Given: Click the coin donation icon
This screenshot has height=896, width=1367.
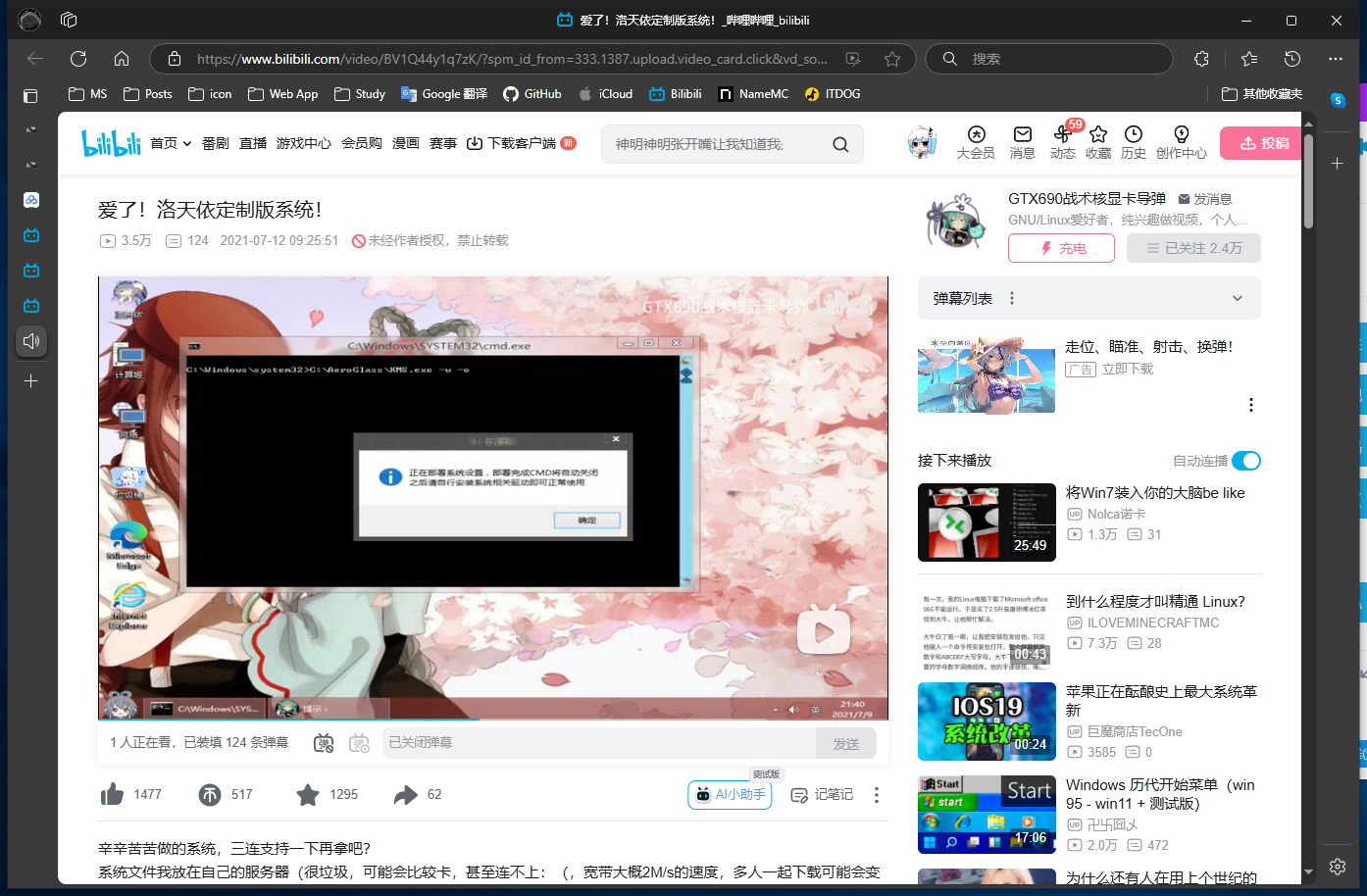Looking at the screenshot, I should [x=210, y=794].
